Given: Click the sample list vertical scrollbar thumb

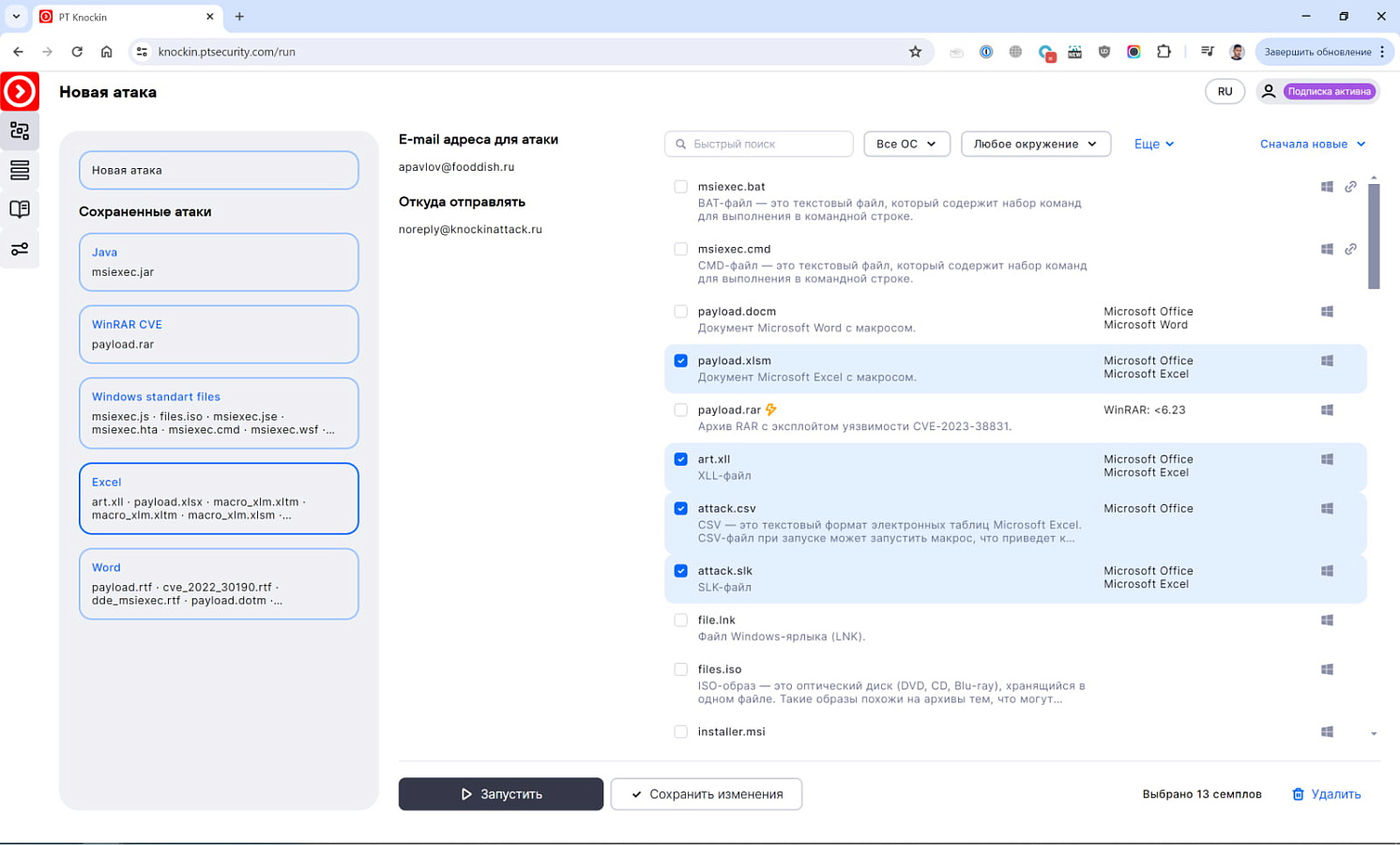Looking at the screenshot, I should tap(1374, 236).
